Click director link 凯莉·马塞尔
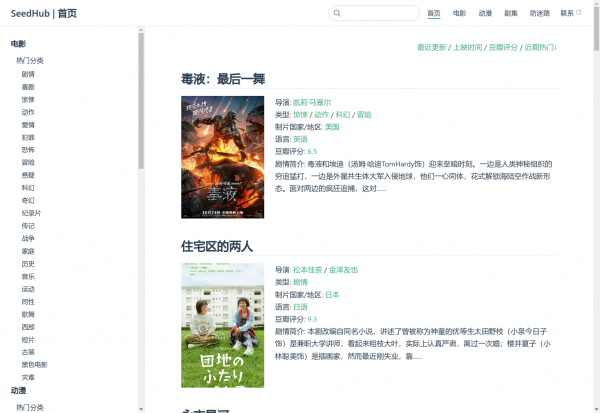 click(312, 103)
